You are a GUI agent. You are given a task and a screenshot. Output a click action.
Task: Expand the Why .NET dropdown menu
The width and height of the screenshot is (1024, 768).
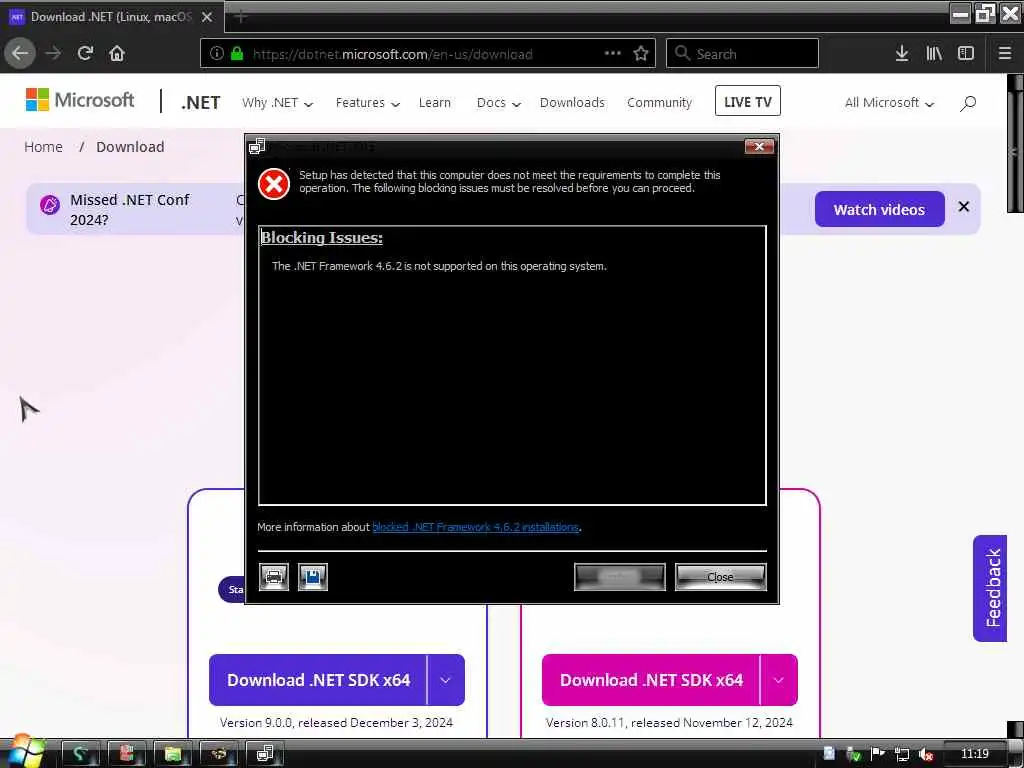coord(278,103)
